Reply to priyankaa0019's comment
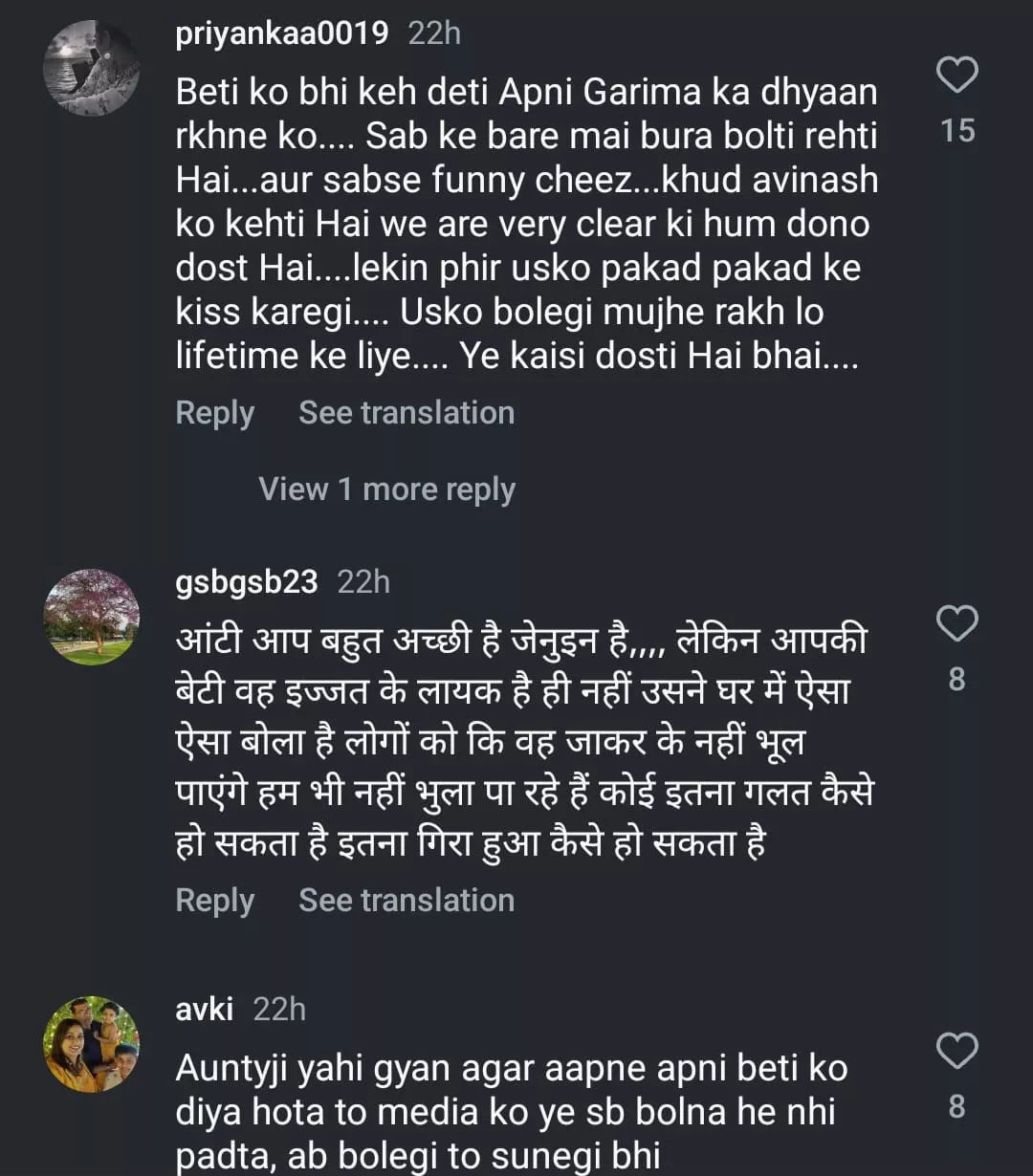Image resolution: width=1033 pixels, height=1176 pixels. tap(215, 413)
